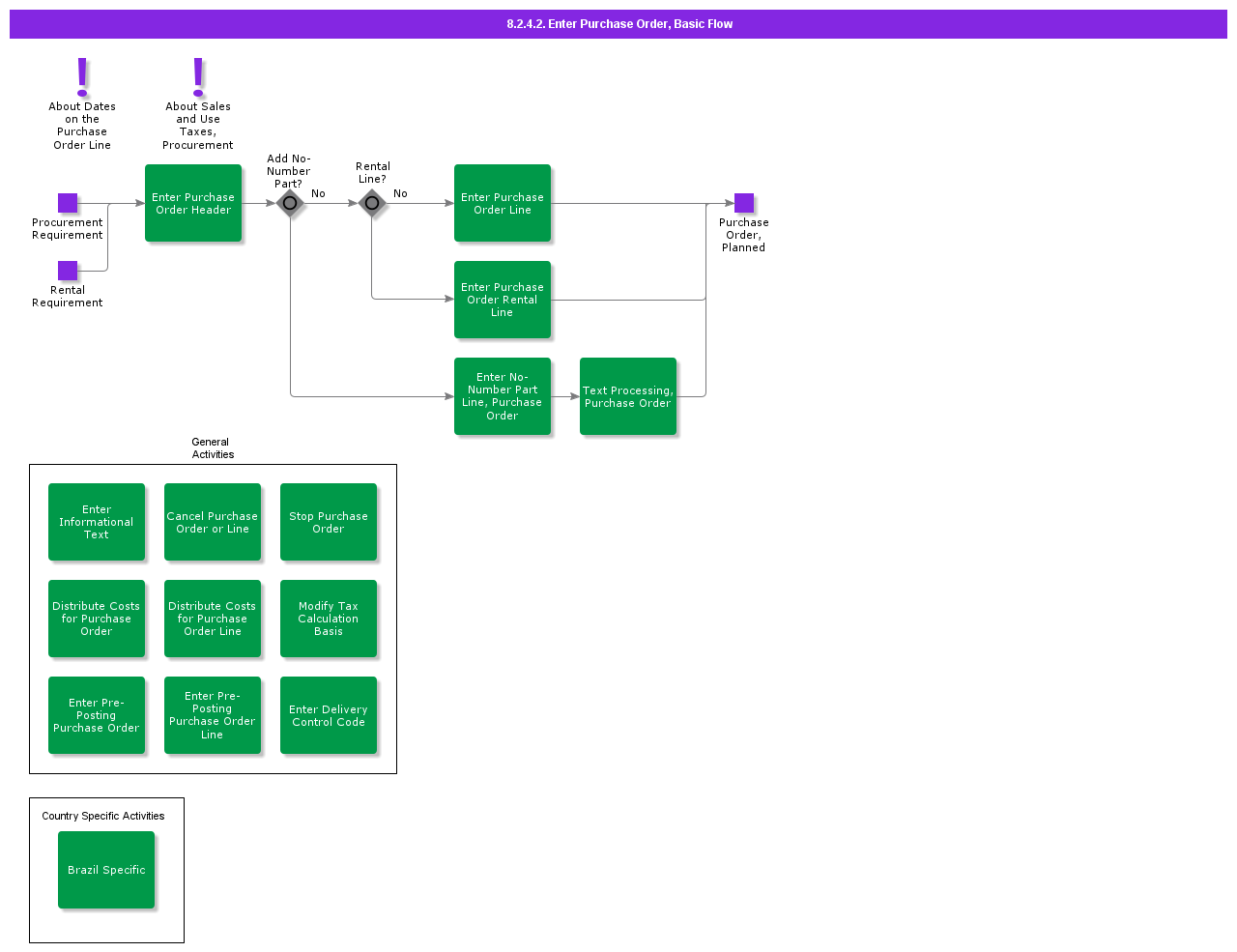Click the Enter Purchase Order Basic Flow title
Image resolution: width=1237 pixels, height=952 pixels.
618,23
